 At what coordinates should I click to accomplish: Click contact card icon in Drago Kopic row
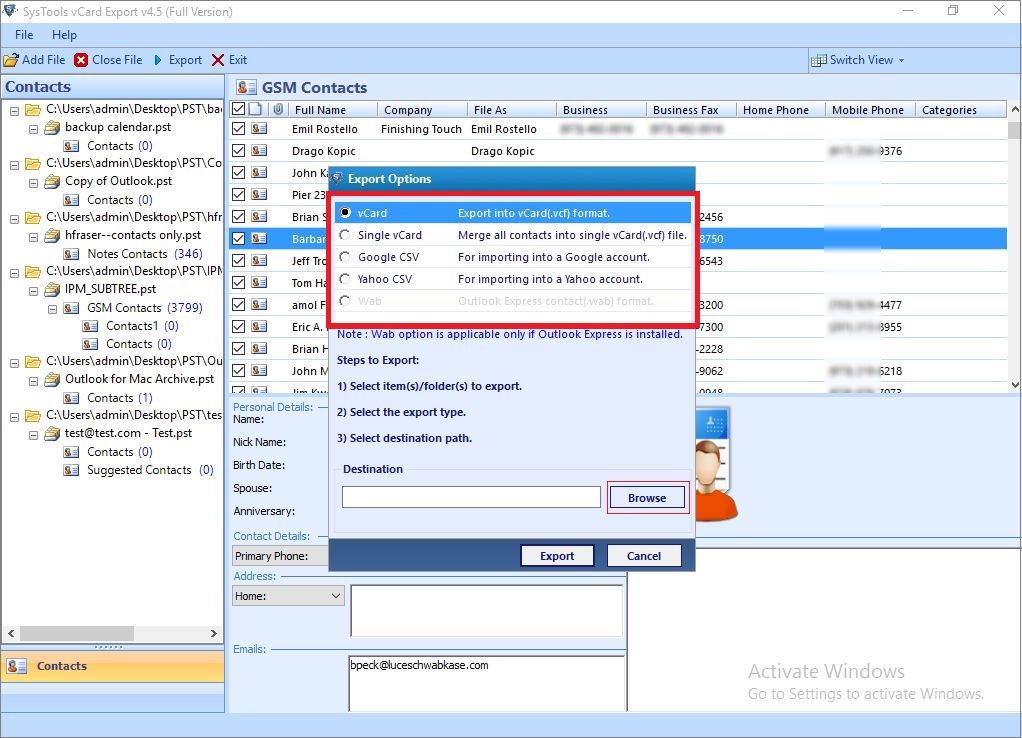tap(259, 151)
